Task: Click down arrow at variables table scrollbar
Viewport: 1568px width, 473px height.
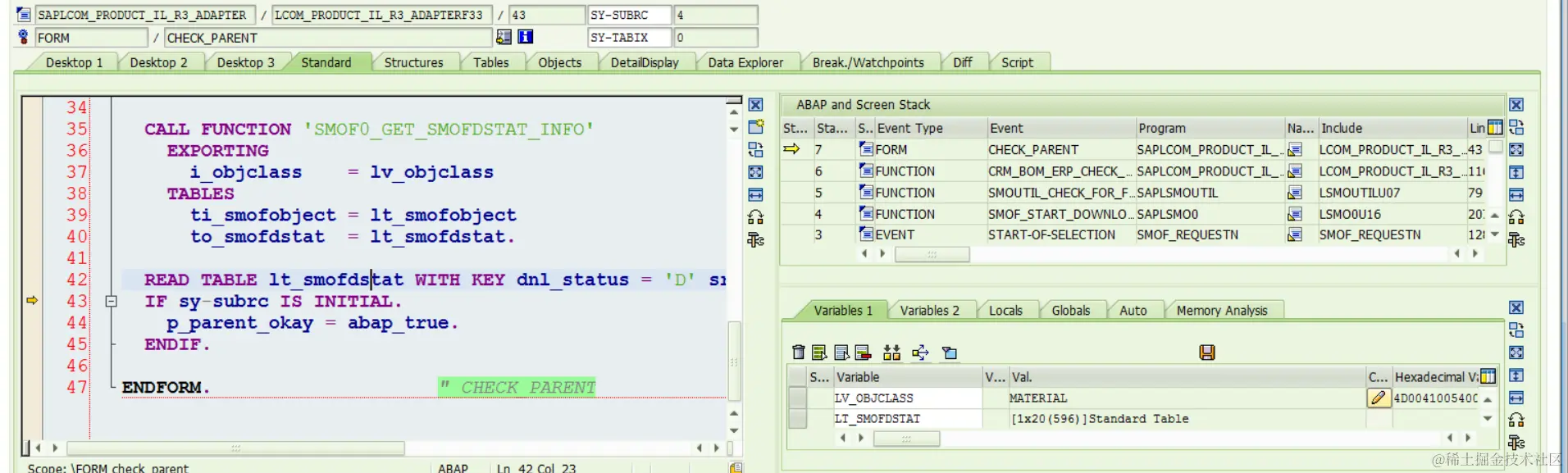Action: (1488, 418)
